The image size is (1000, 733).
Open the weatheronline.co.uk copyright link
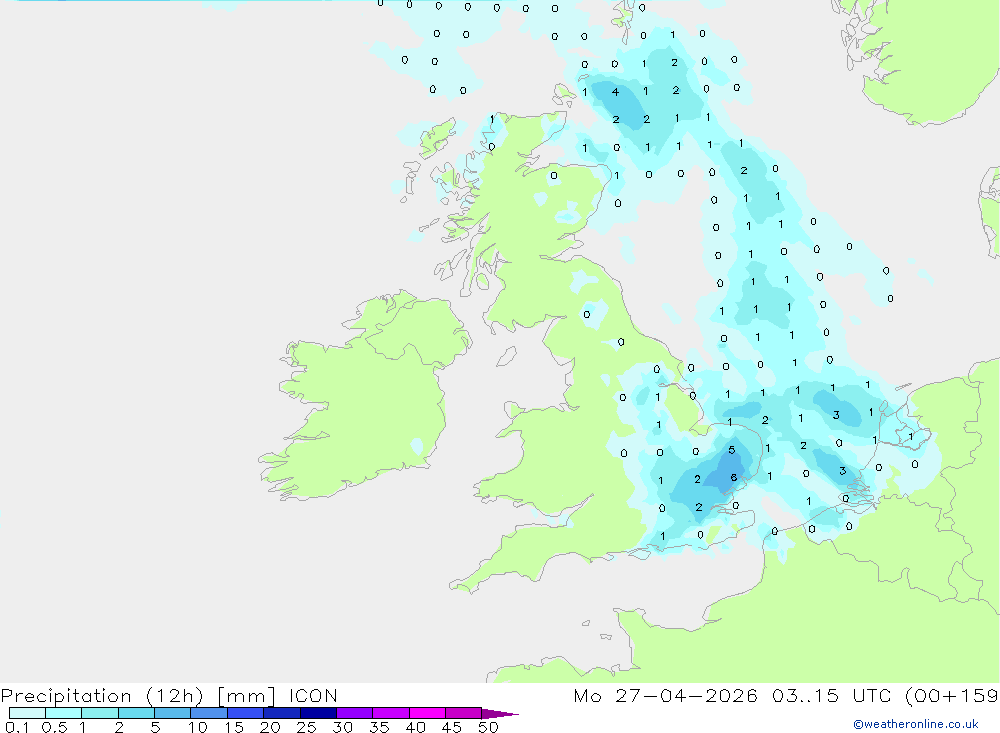coord(915,723)
